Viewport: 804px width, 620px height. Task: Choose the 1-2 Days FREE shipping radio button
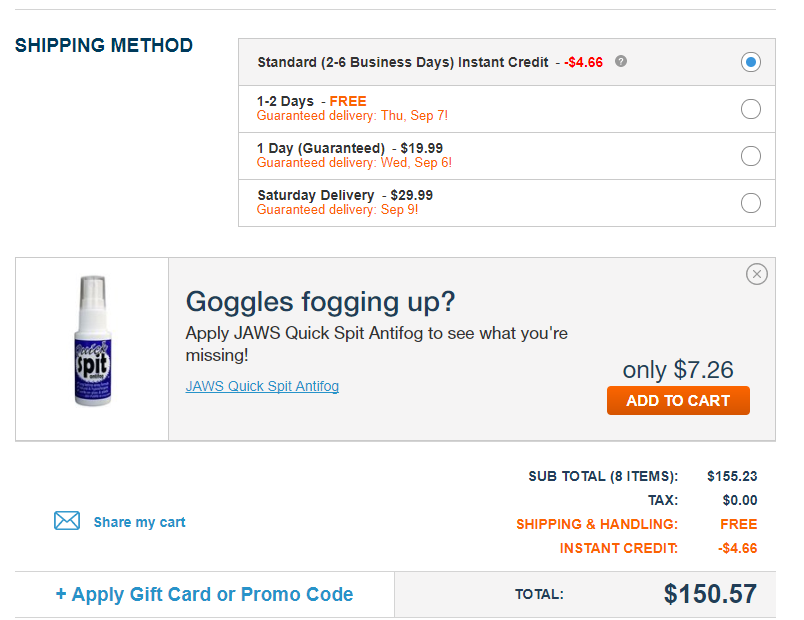tap(751, 109)
